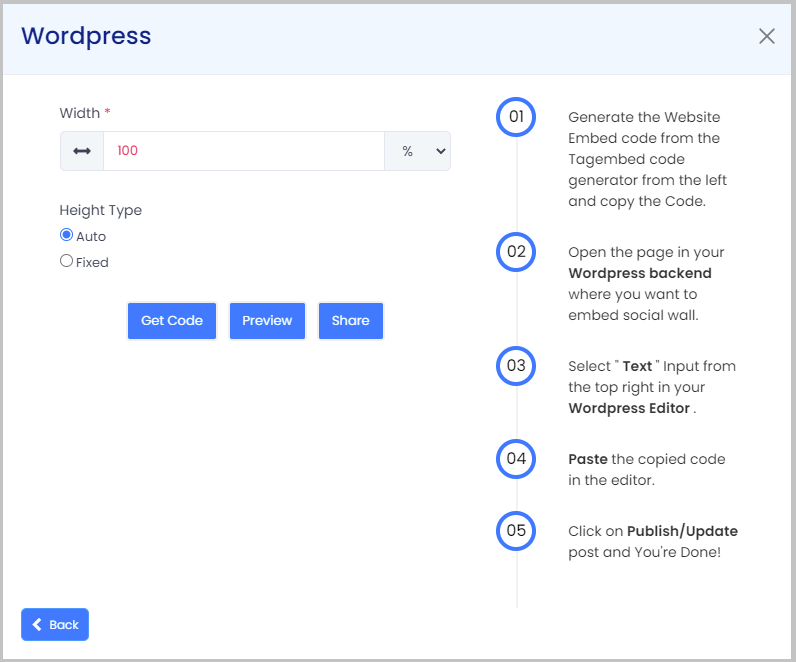Click the step 01 circle
The width and height of the screenshot is (796, 662).
[516, 117]
